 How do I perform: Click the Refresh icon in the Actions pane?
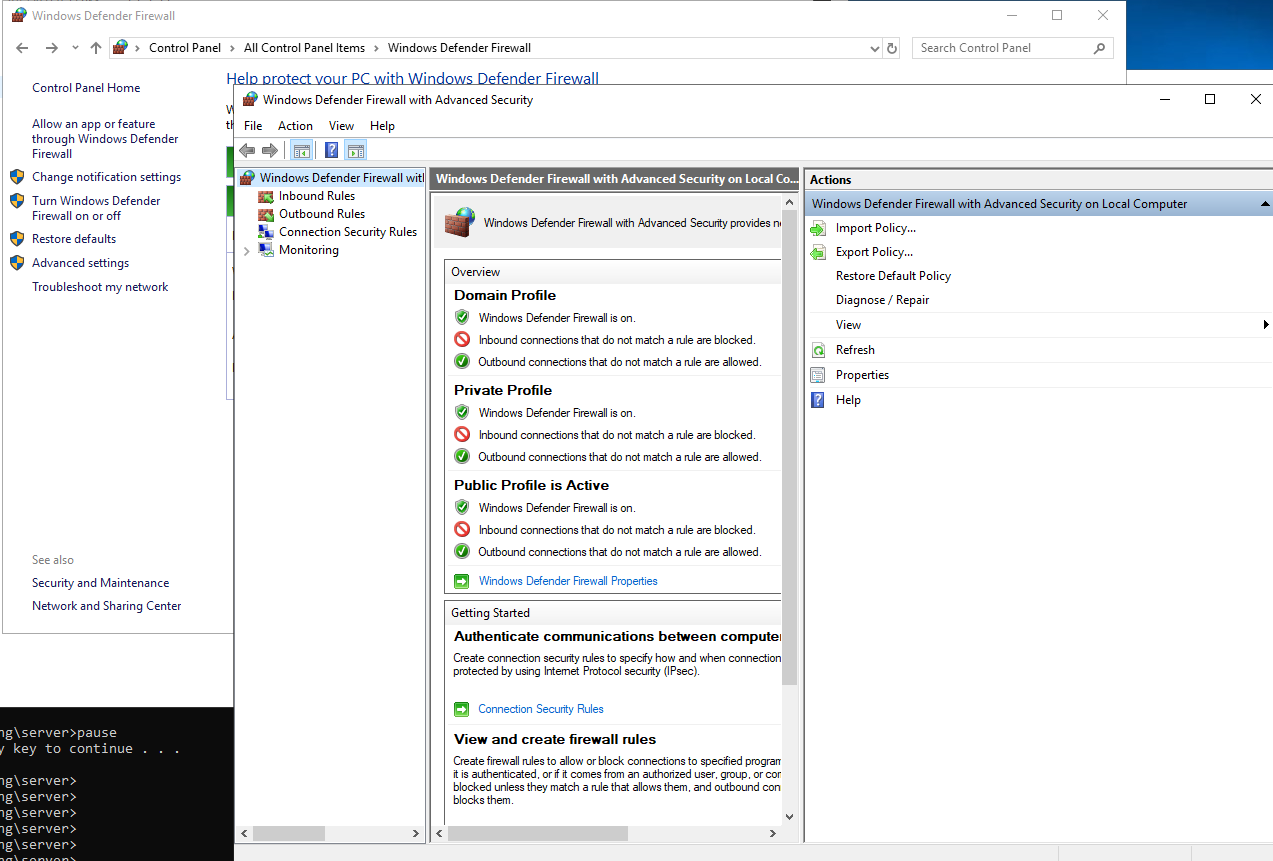point(818,350)
